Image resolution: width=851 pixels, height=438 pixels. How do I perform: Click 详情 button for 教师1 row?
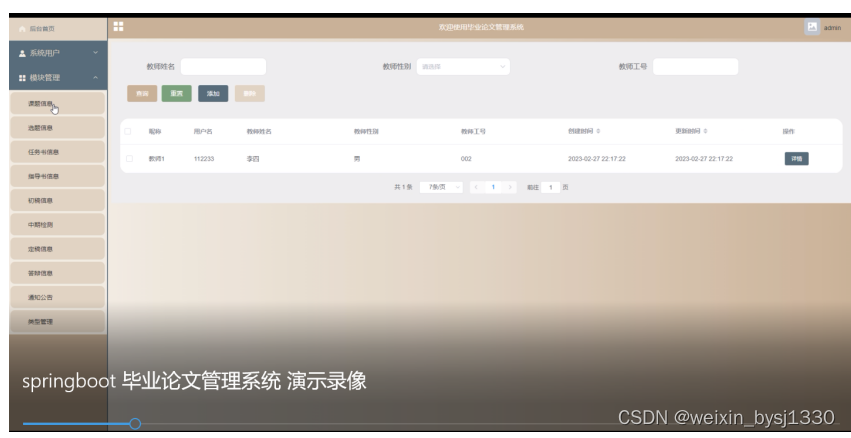796,158
